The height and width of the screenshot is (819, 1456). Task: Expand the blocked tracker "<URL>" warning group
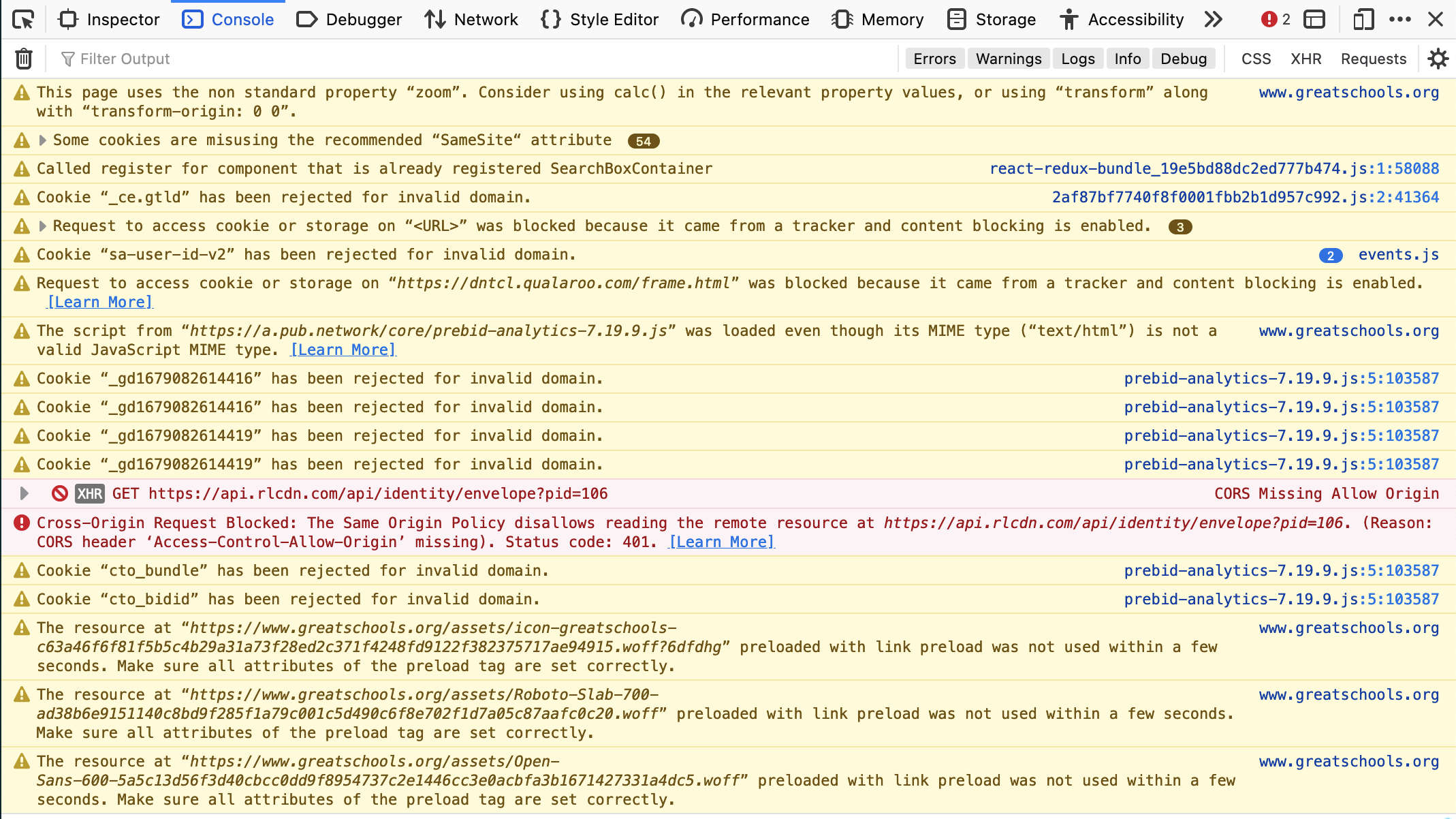pos(43,226)
